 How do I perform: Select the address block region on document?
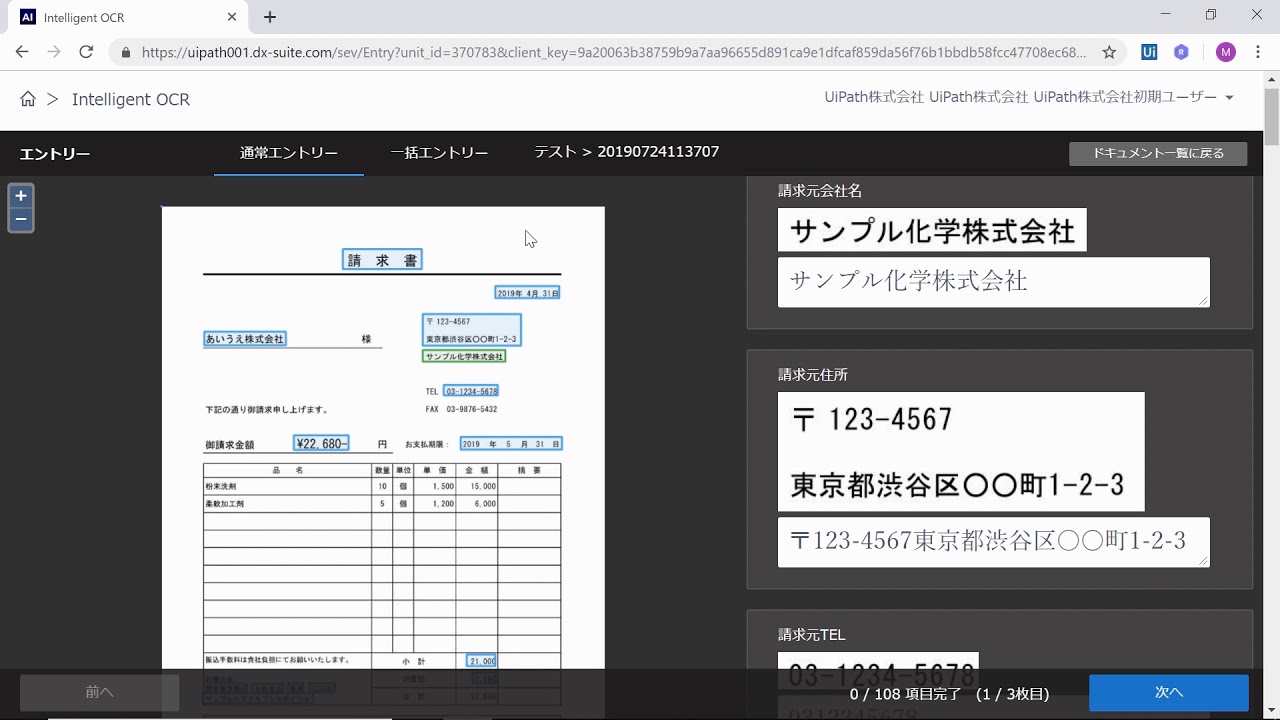[x=472, y=330]
